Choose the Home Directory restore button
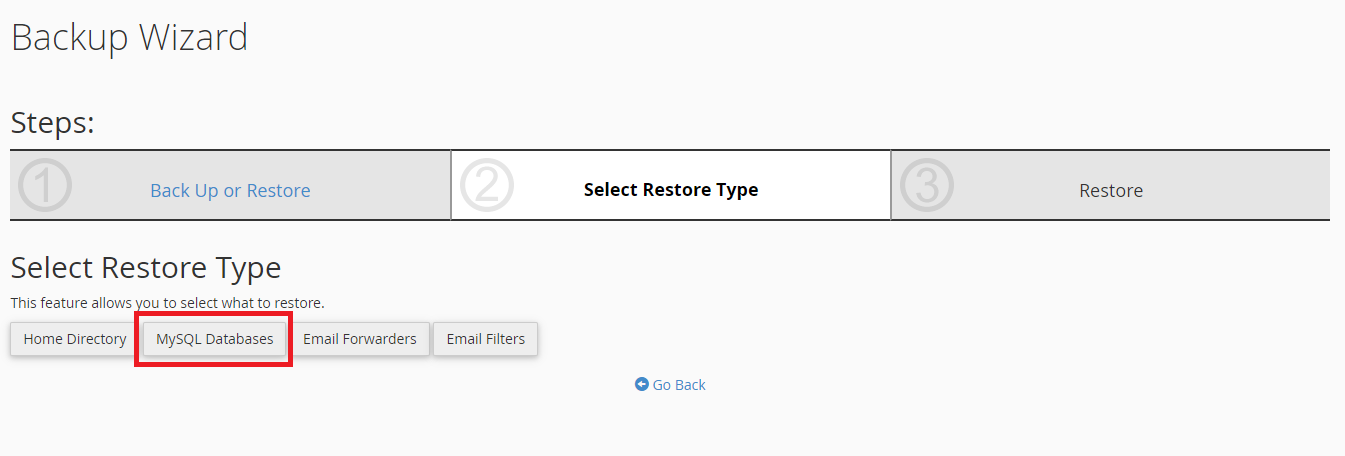Viewport: 1345px width, 456px height. coord(75,339)
